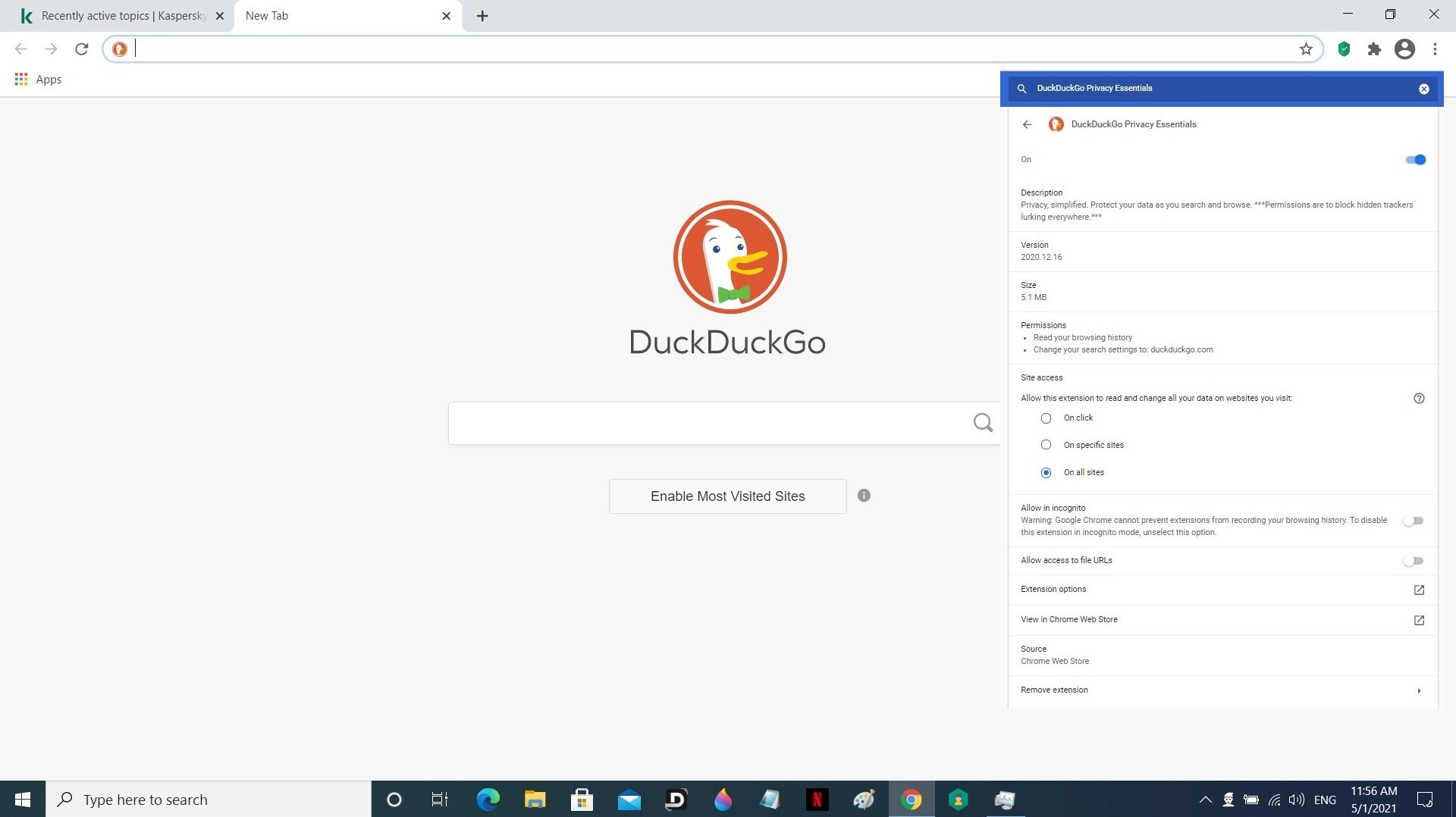Click the site access help question icon

coord(1419,399)
